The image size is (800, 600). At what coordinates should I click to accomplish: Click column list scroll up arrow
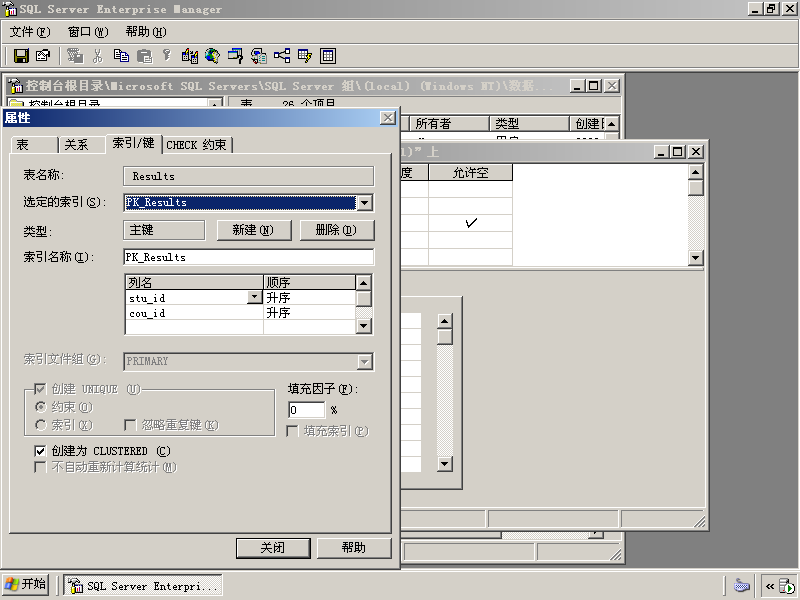(363, 283)
